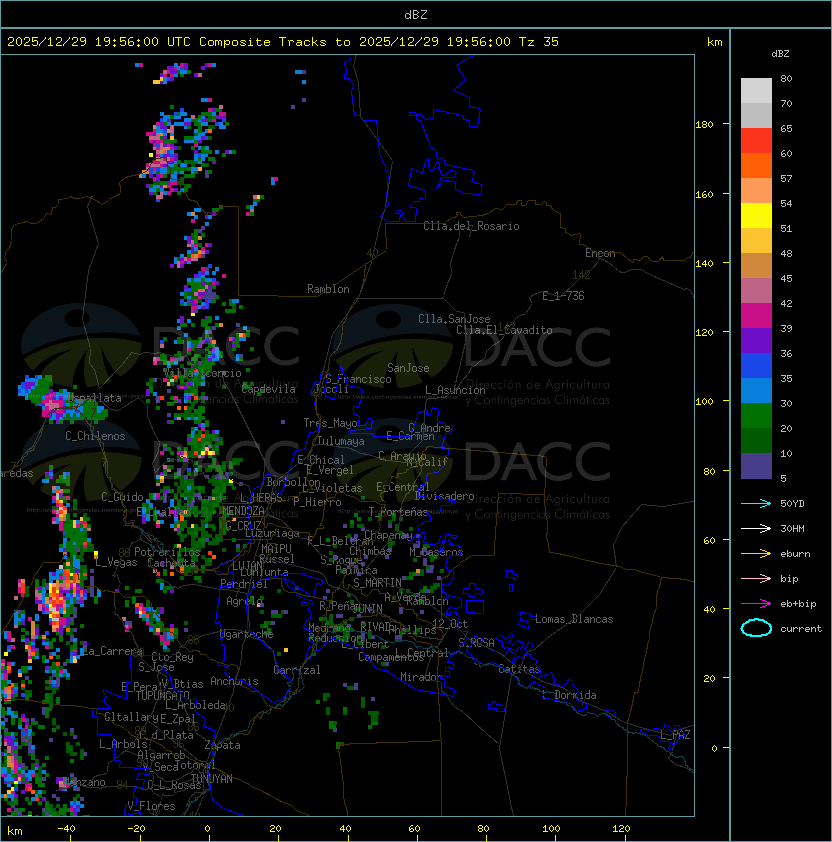Click the 'Divisadero' map label
The height and width of the screenshot is (842, 832).
pos(445,496)
